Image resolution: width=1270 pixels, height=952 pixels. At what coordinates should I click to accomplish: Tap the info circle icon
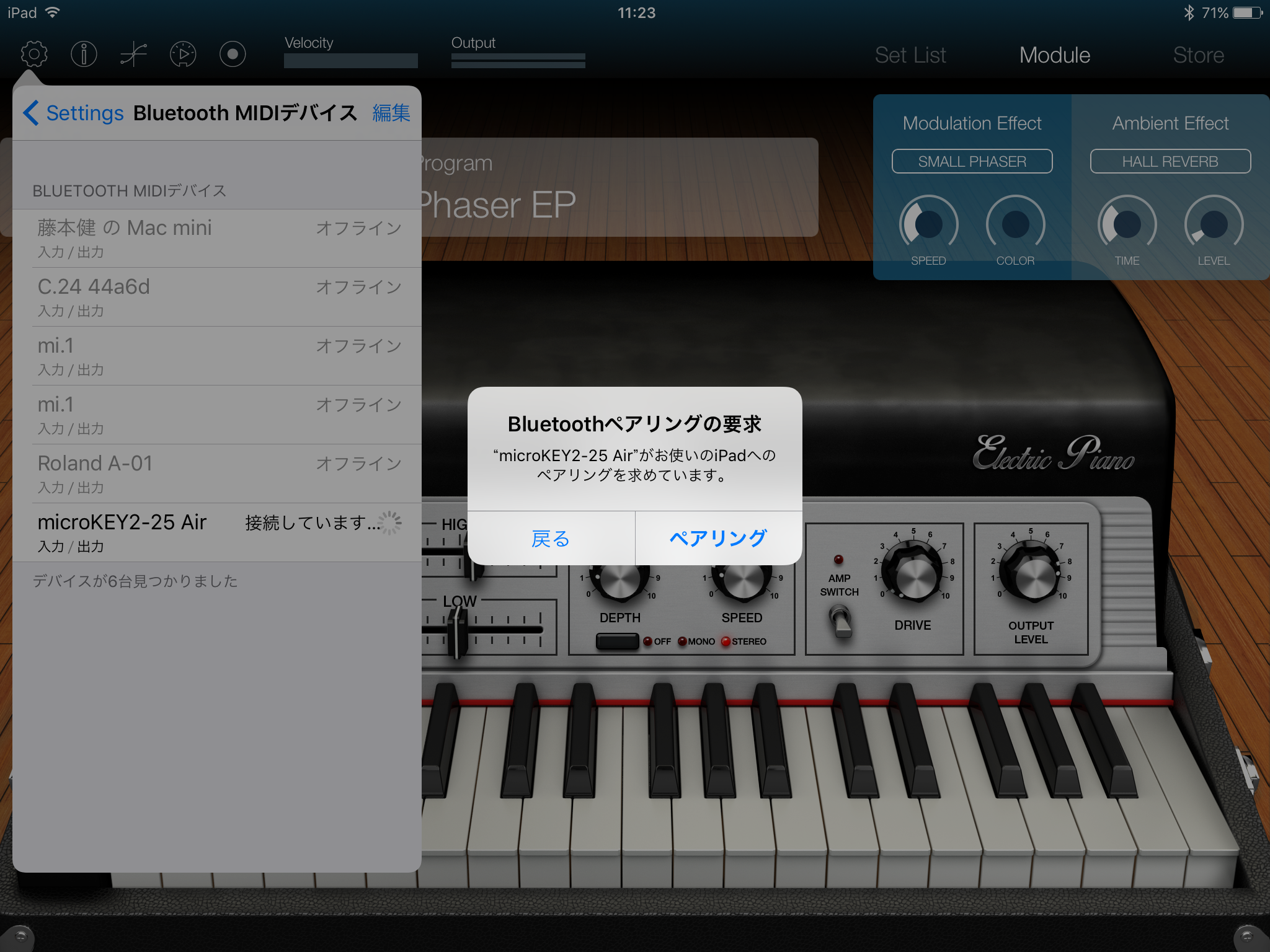tap(84, 55)
